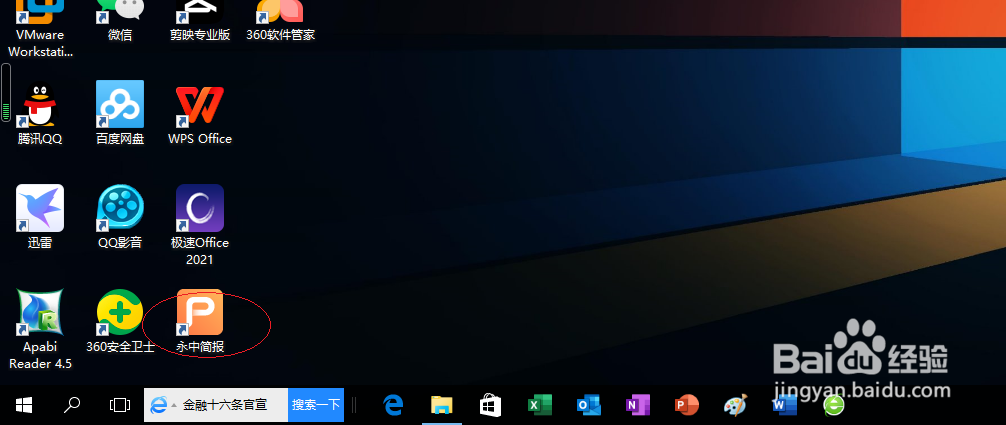
Task: Open the Windows Start menu
Action: pos(24,404)
